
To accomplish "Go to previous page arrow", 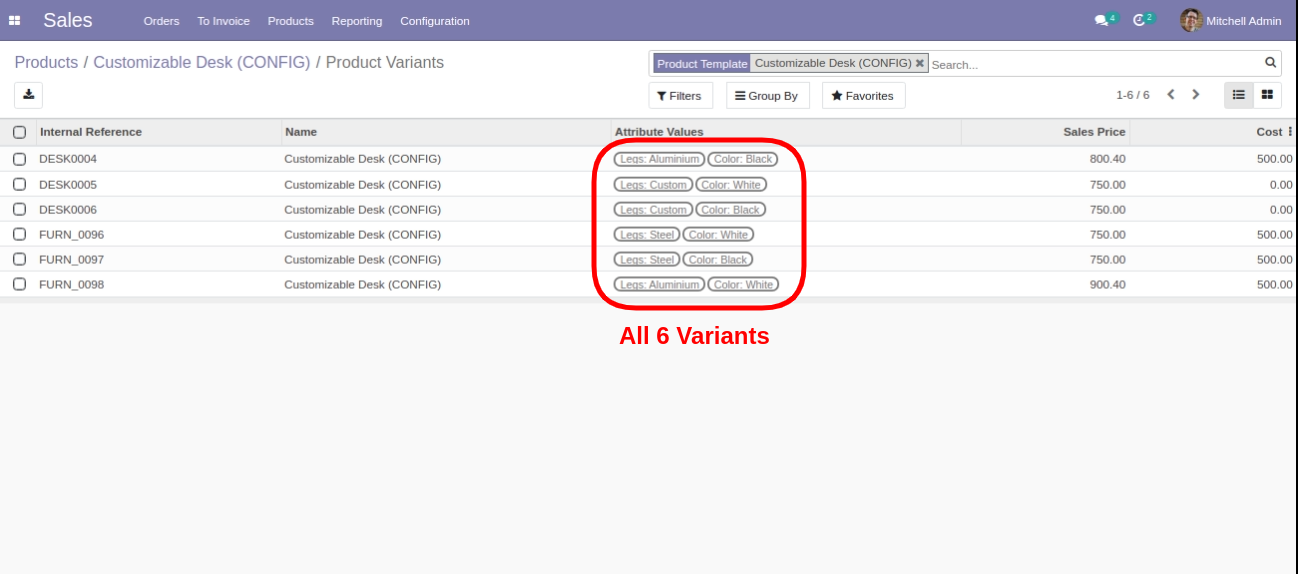I will [x=1171, y=95].
